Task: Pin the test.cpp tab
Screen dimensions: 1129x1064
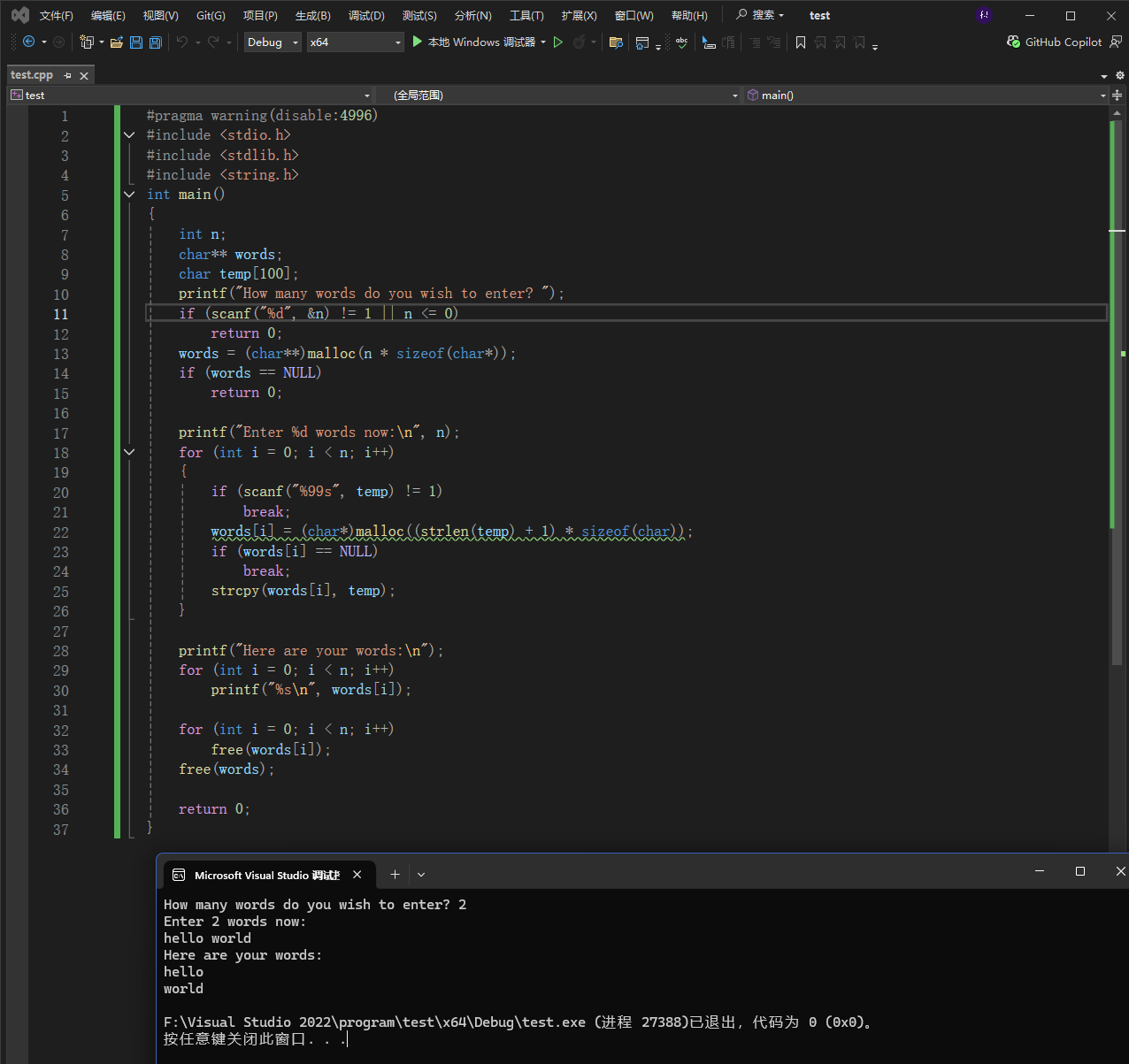Action: (x=67, y=75)
